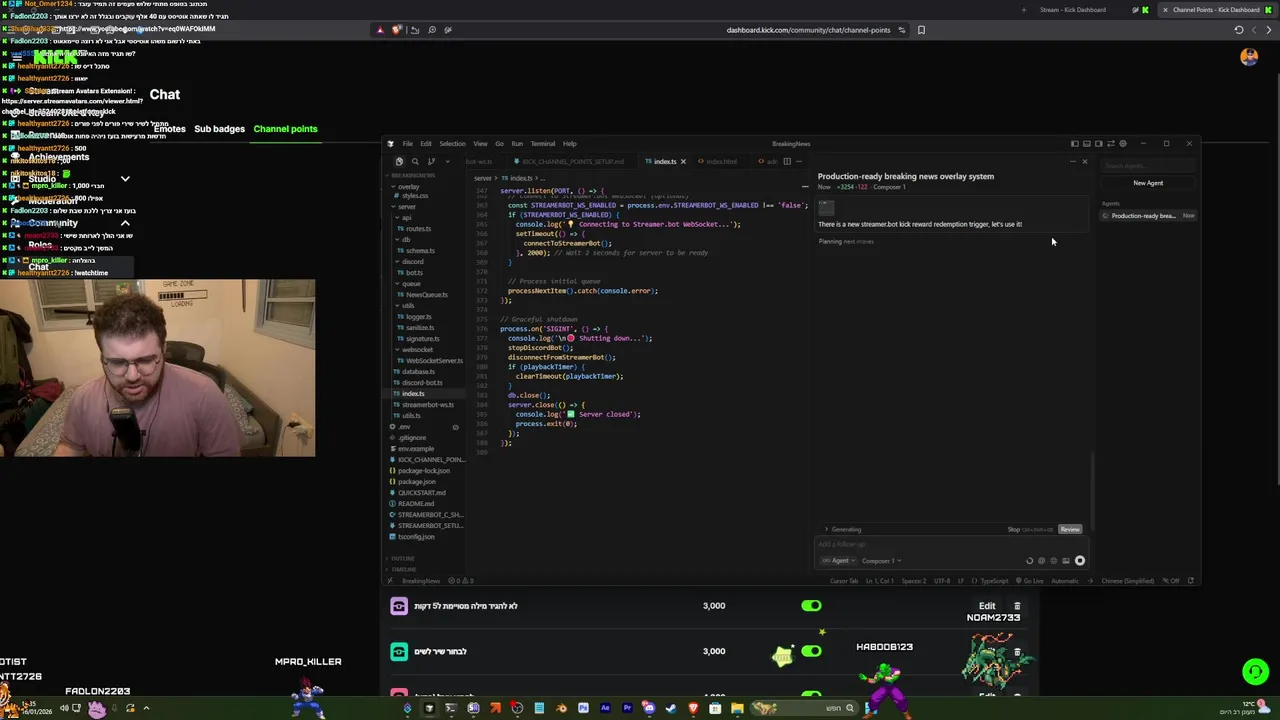
Task: Bookmark the page via address bar icon
Action: coord(921,30)
